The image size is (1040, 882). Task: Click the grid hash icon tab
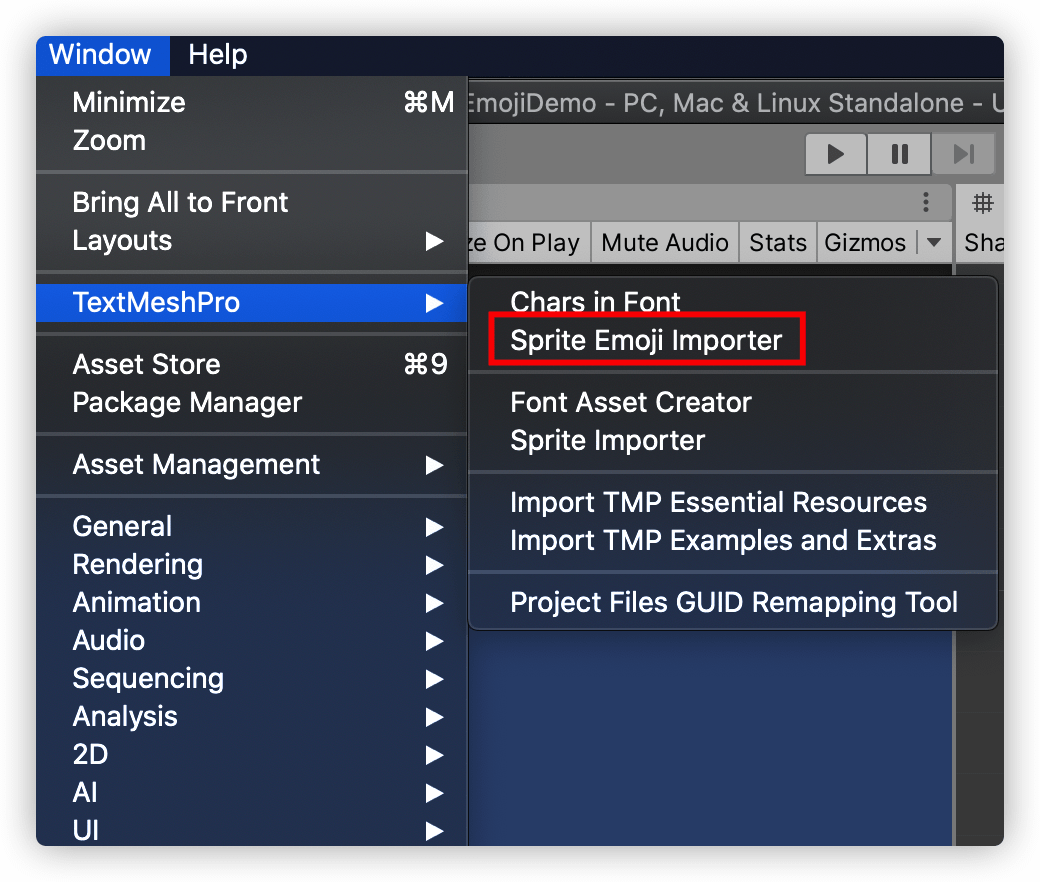pos(982,202)
